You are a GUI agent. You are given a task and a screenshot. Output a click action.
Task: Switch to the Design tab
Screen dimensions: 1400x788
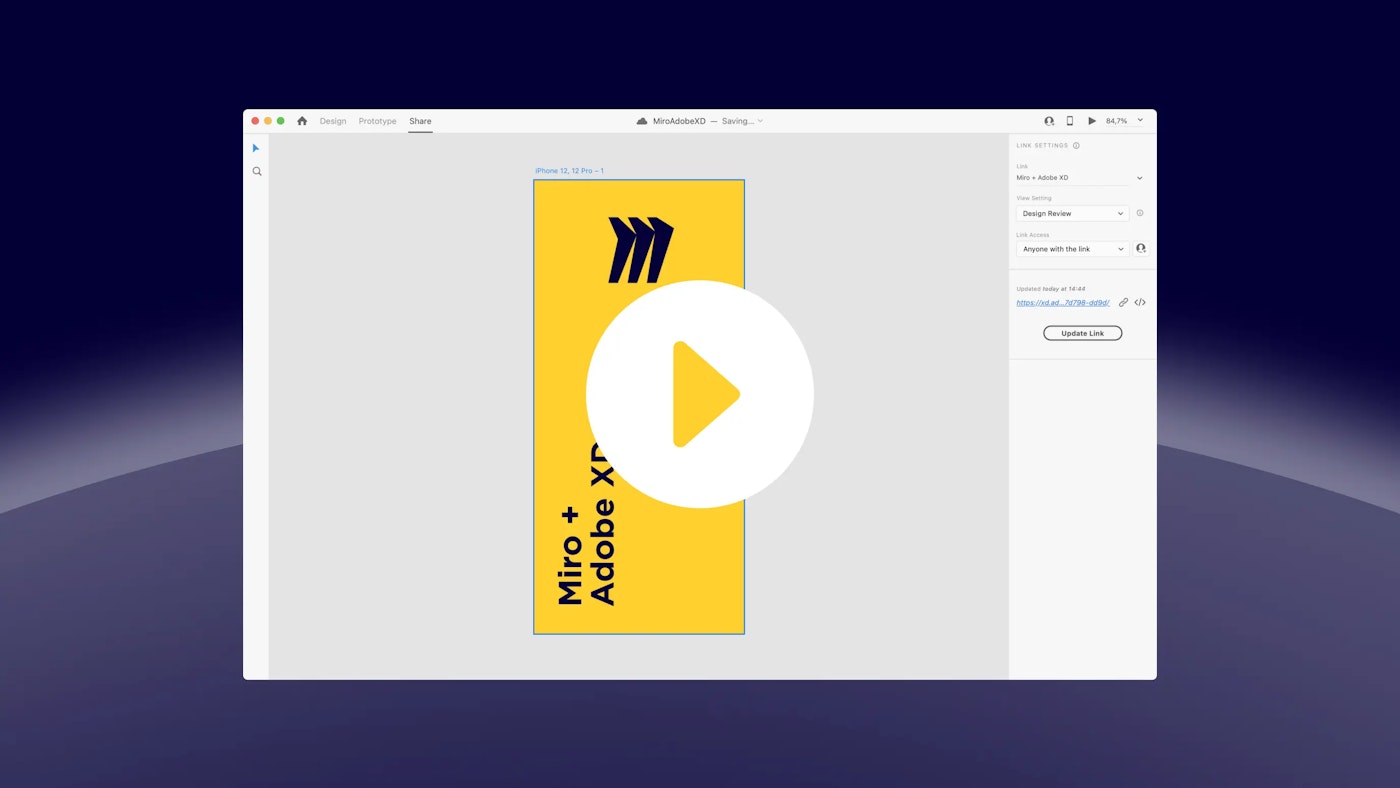coord(333,121)
